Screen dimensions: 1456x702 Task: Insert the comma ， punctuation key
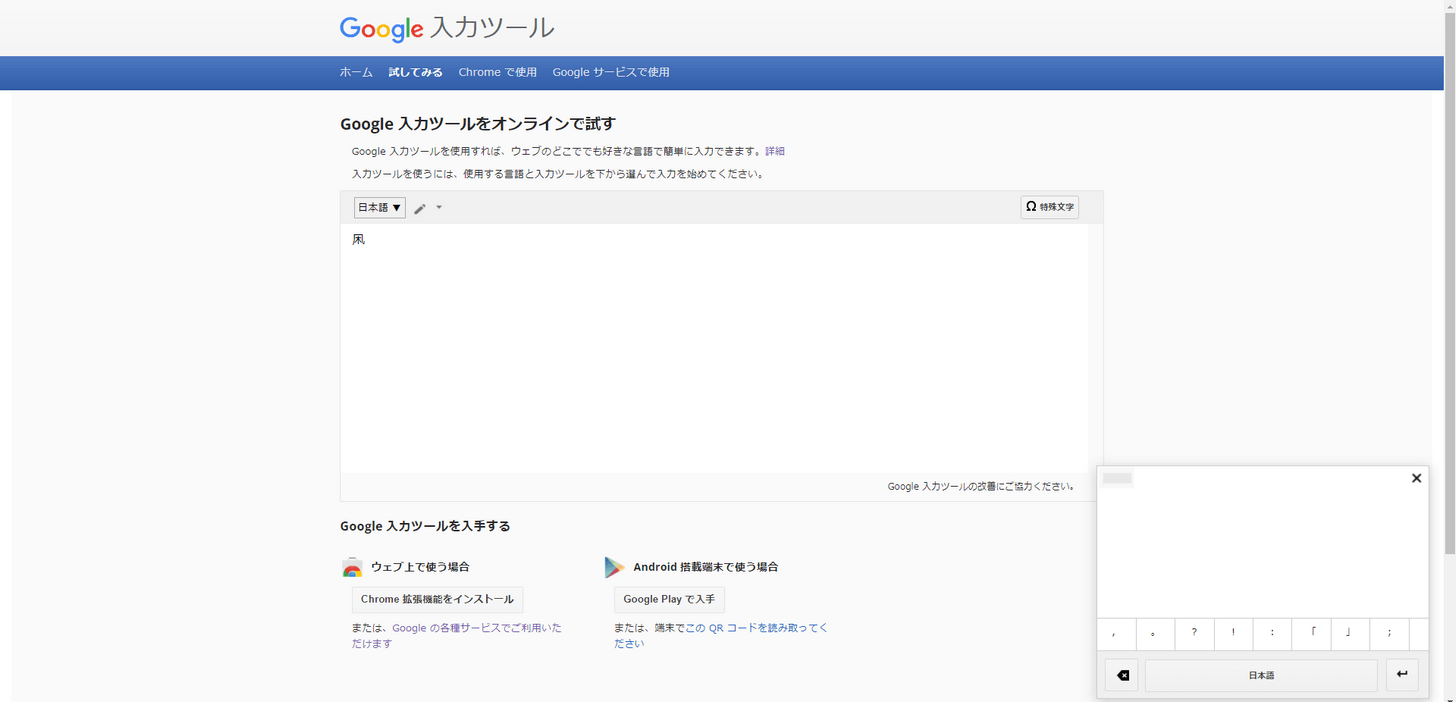(x=1116, y=634)
